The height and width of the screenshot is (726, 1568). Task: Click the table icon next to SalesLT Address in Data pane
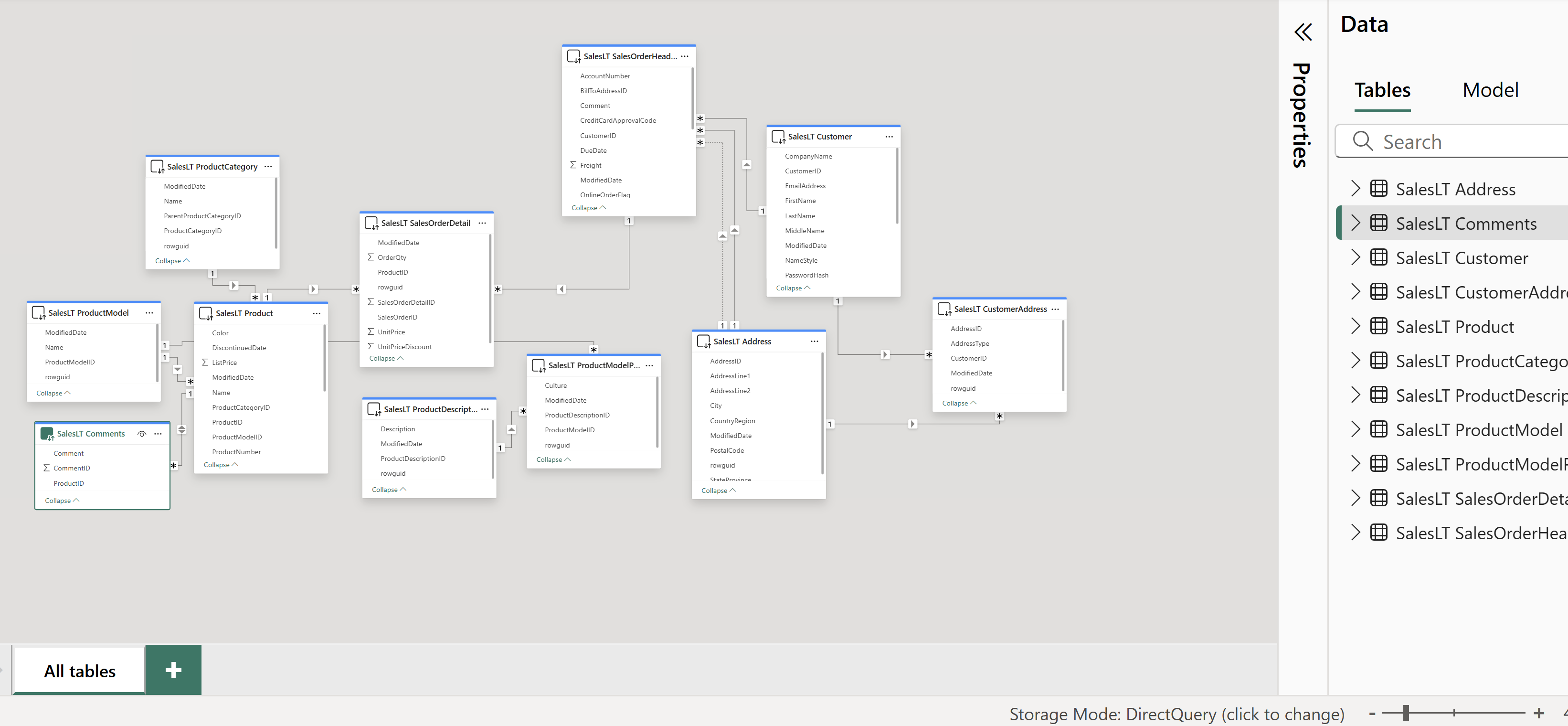tap(1379, 189)
